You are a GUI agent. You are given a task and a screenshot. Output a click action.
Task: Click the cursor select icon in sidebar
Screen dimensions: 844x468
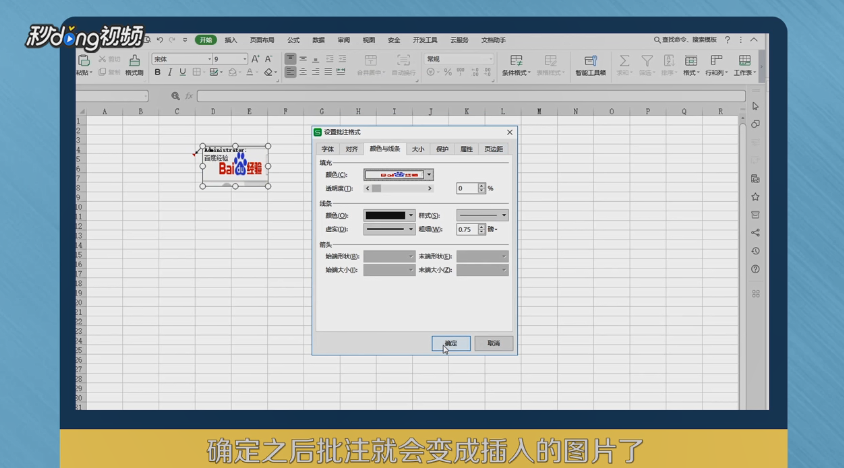click(755, 106)
